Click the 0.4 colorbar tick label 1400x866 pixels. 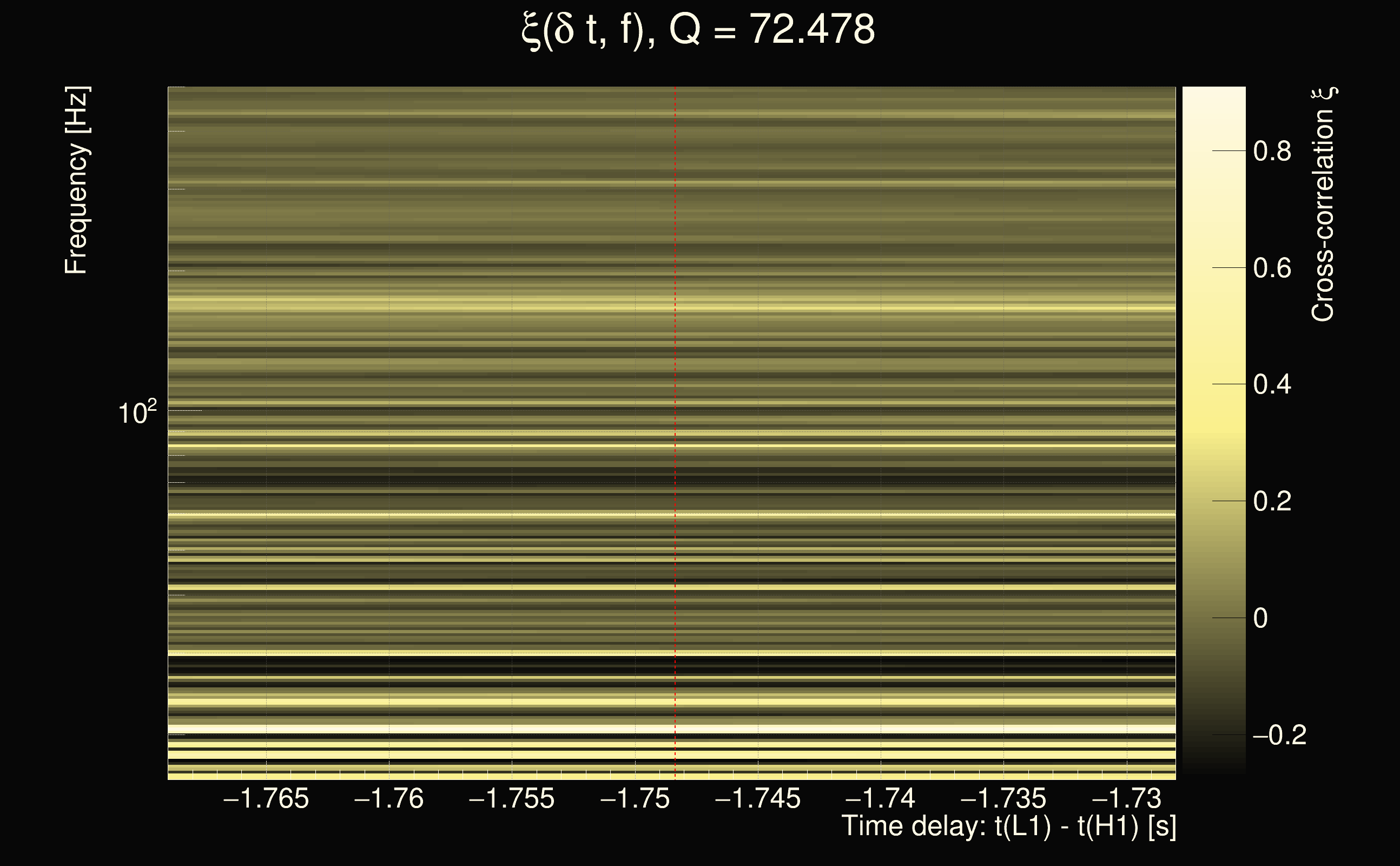point(1272,384)
